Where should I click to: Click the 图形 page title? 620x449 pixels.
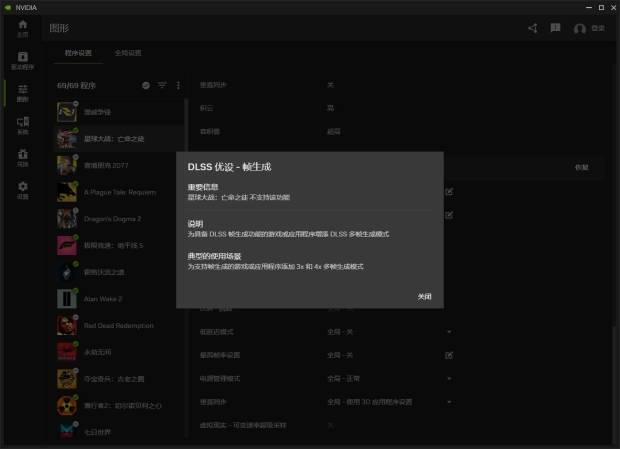click(x=59, y=28)
